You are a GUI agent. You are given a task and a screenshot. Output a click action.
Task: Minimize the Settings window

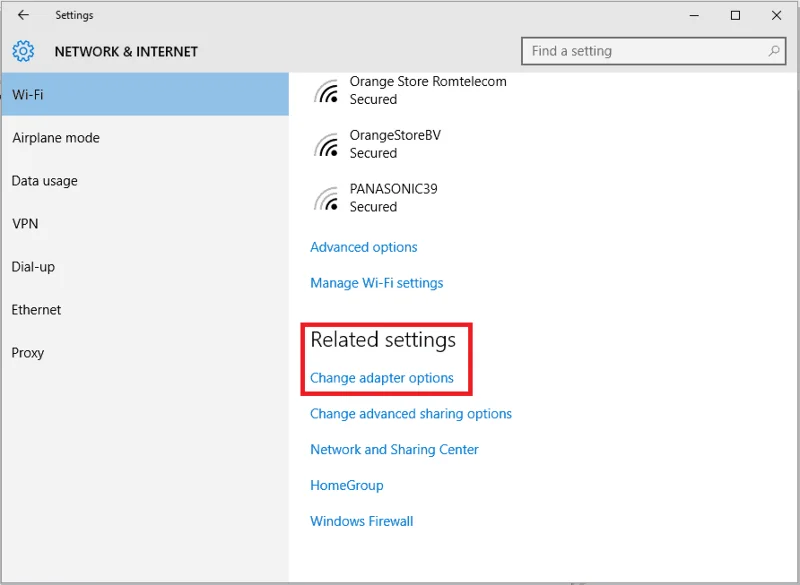tap(694, 15)
